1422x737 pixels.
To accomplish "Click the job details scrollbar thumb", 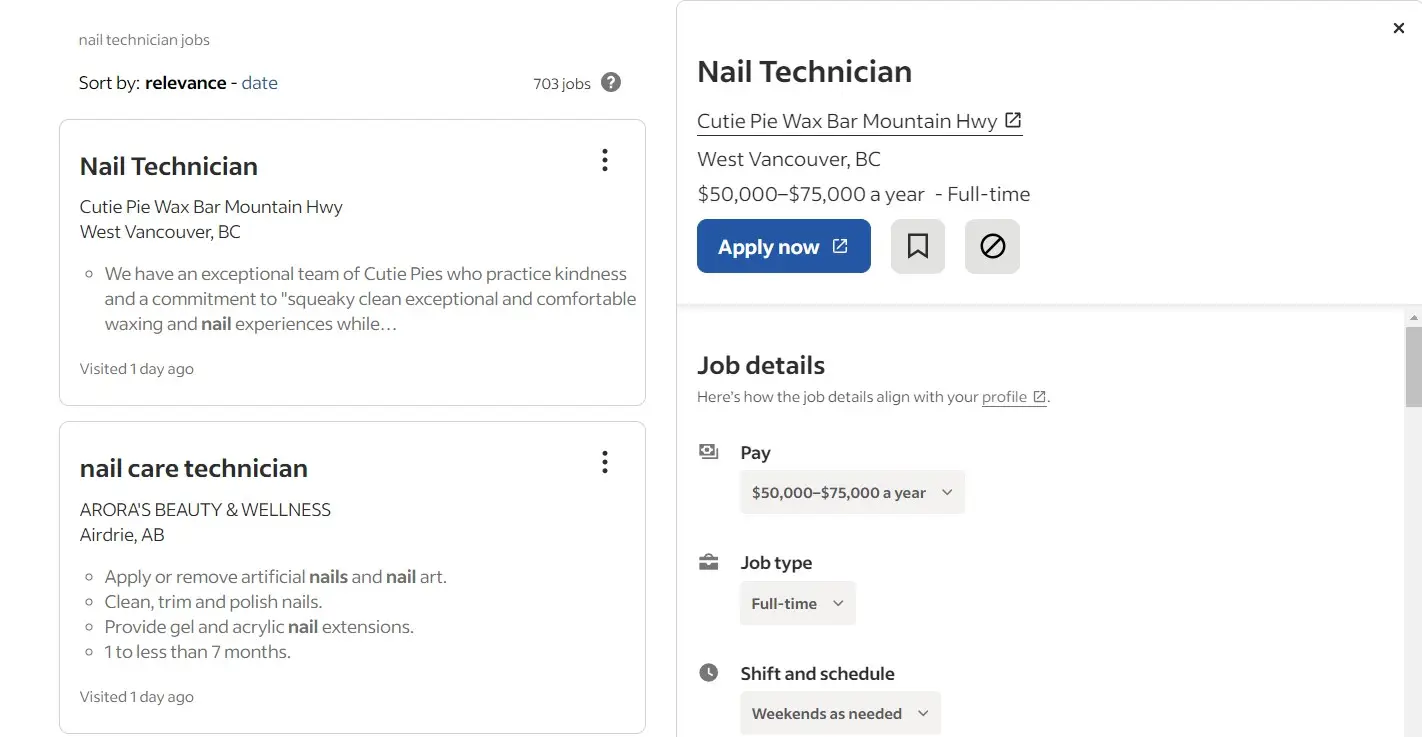I will click(1413, 366).
